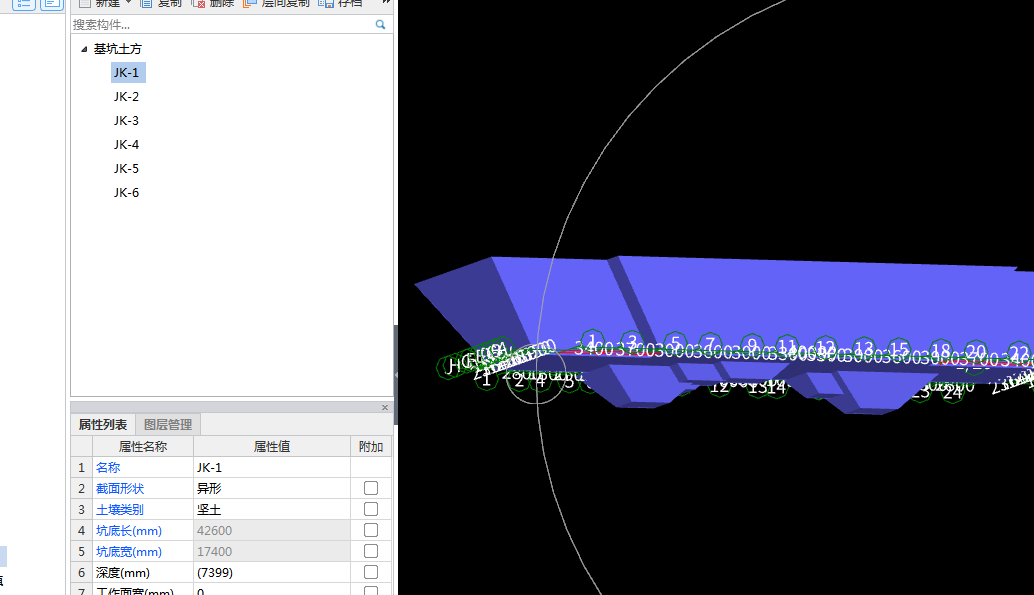Click the 新建 (new component) toolbar button

100,3
